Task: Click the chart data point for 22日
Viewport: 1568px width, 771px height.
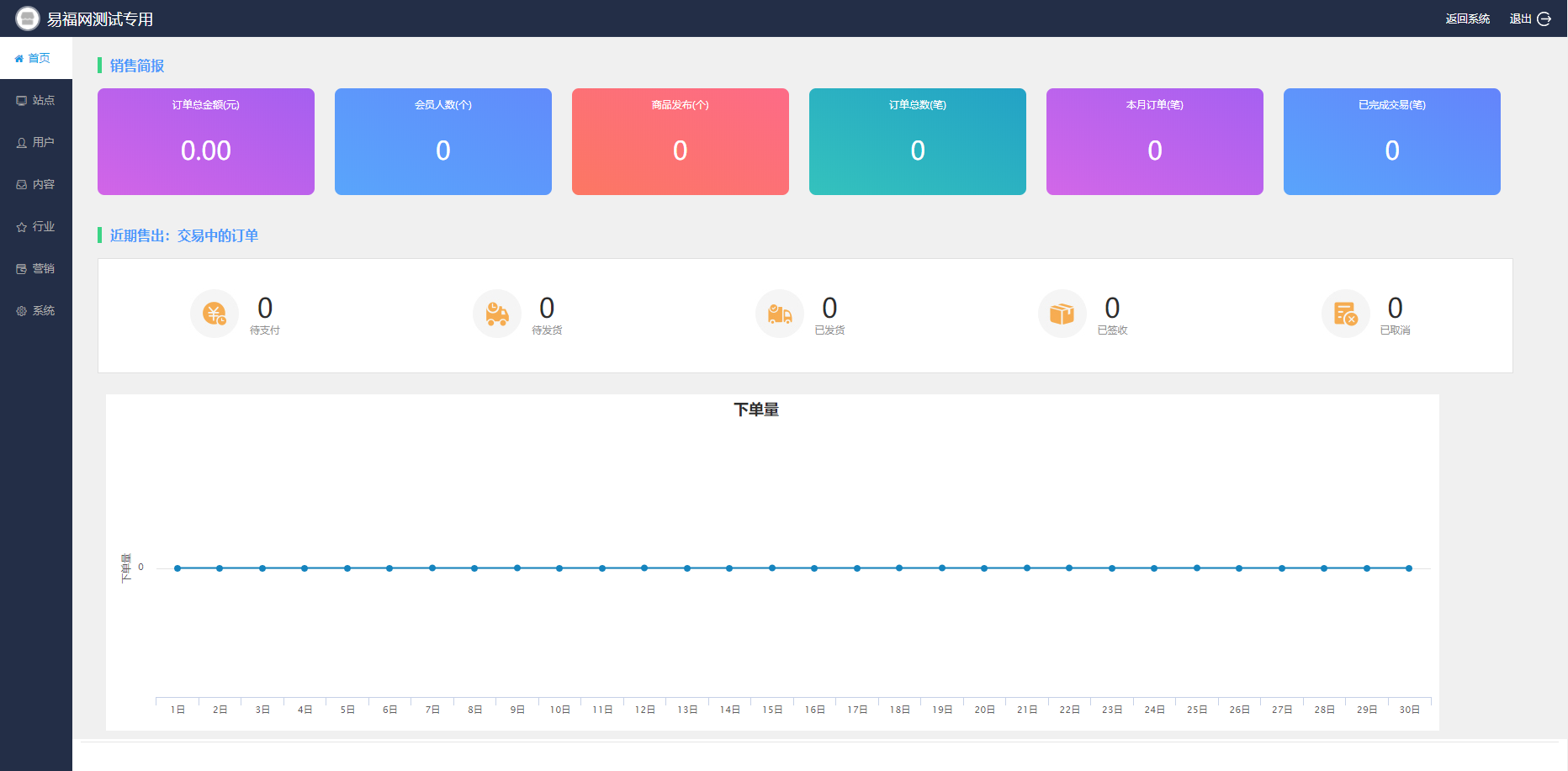Action: point(1069,568)
